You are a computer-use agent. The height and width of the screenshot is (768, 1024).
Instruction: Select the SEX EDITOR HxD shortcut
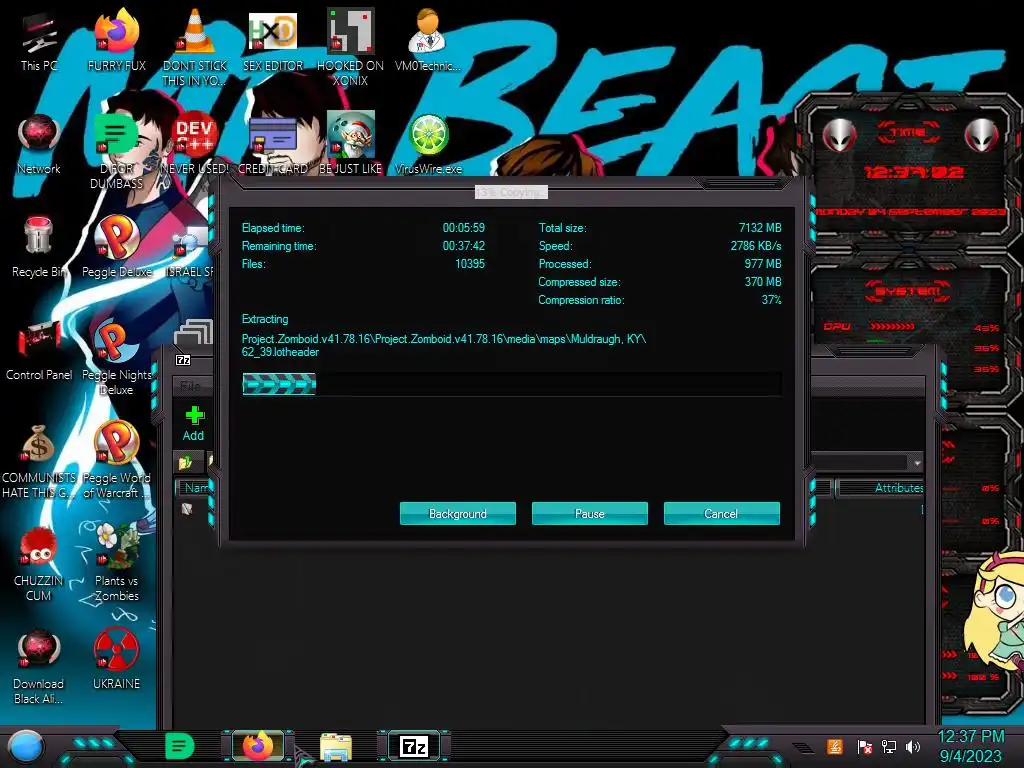273,40
